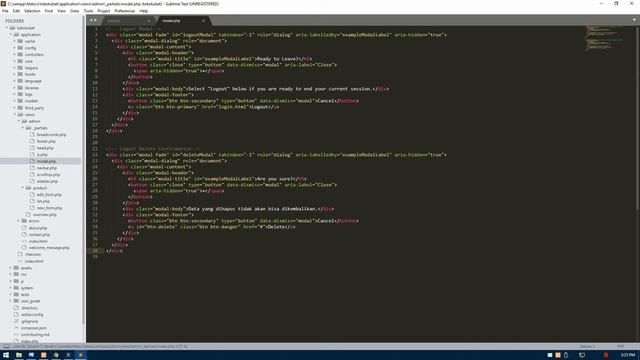Expand the controllers folder
Viewport: 640px width, 360px height.
click(15, 54)
